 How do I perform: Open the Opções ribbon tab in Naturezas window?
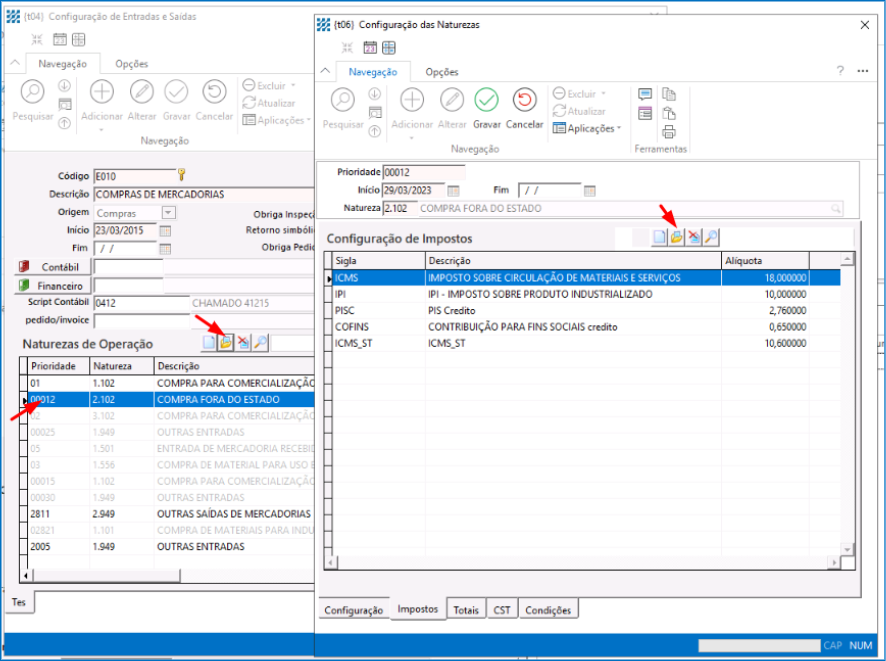click(x=442, y=72)
